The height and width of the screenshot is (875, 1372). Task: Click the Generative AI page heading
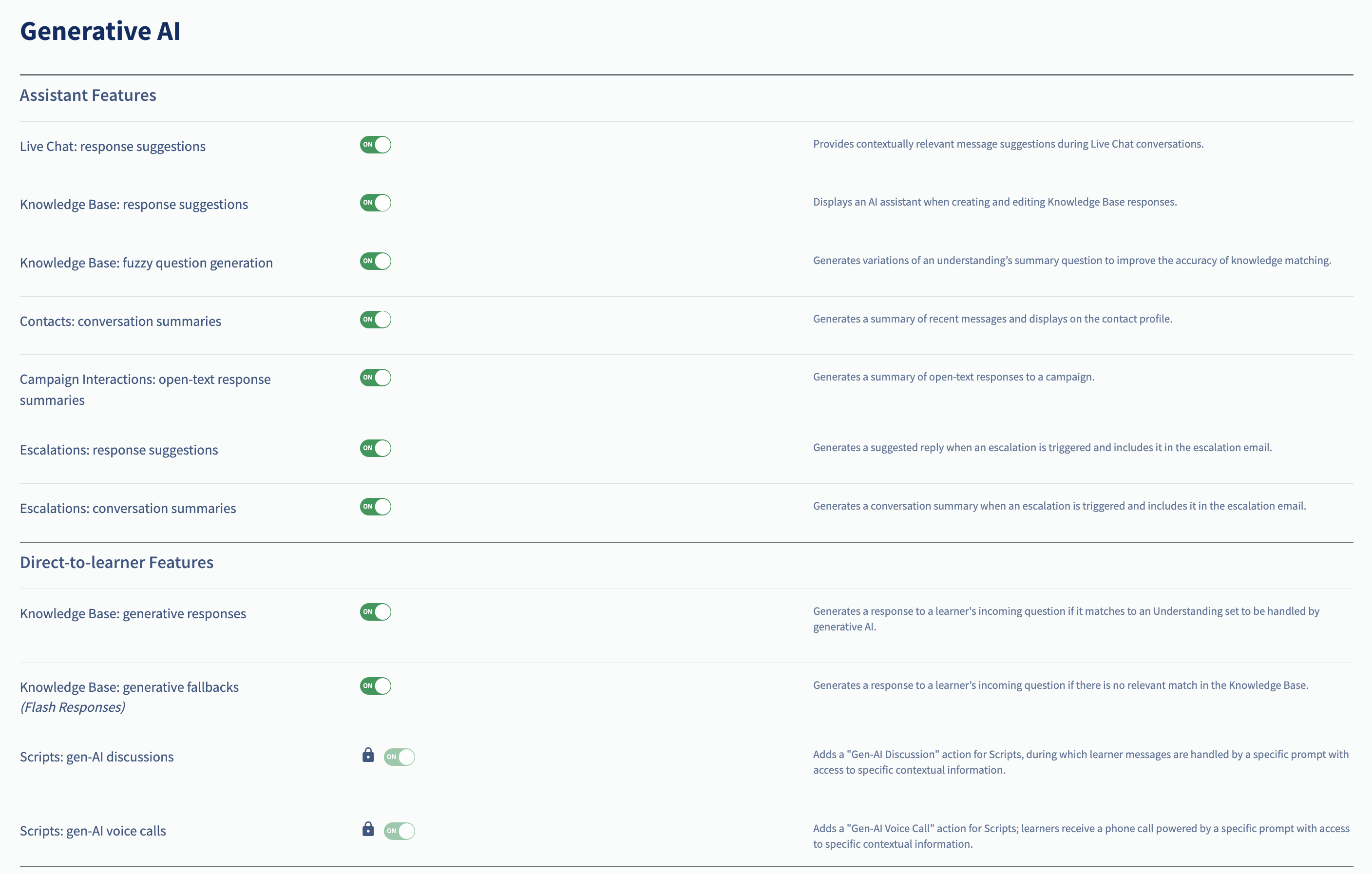click(100, 31)
